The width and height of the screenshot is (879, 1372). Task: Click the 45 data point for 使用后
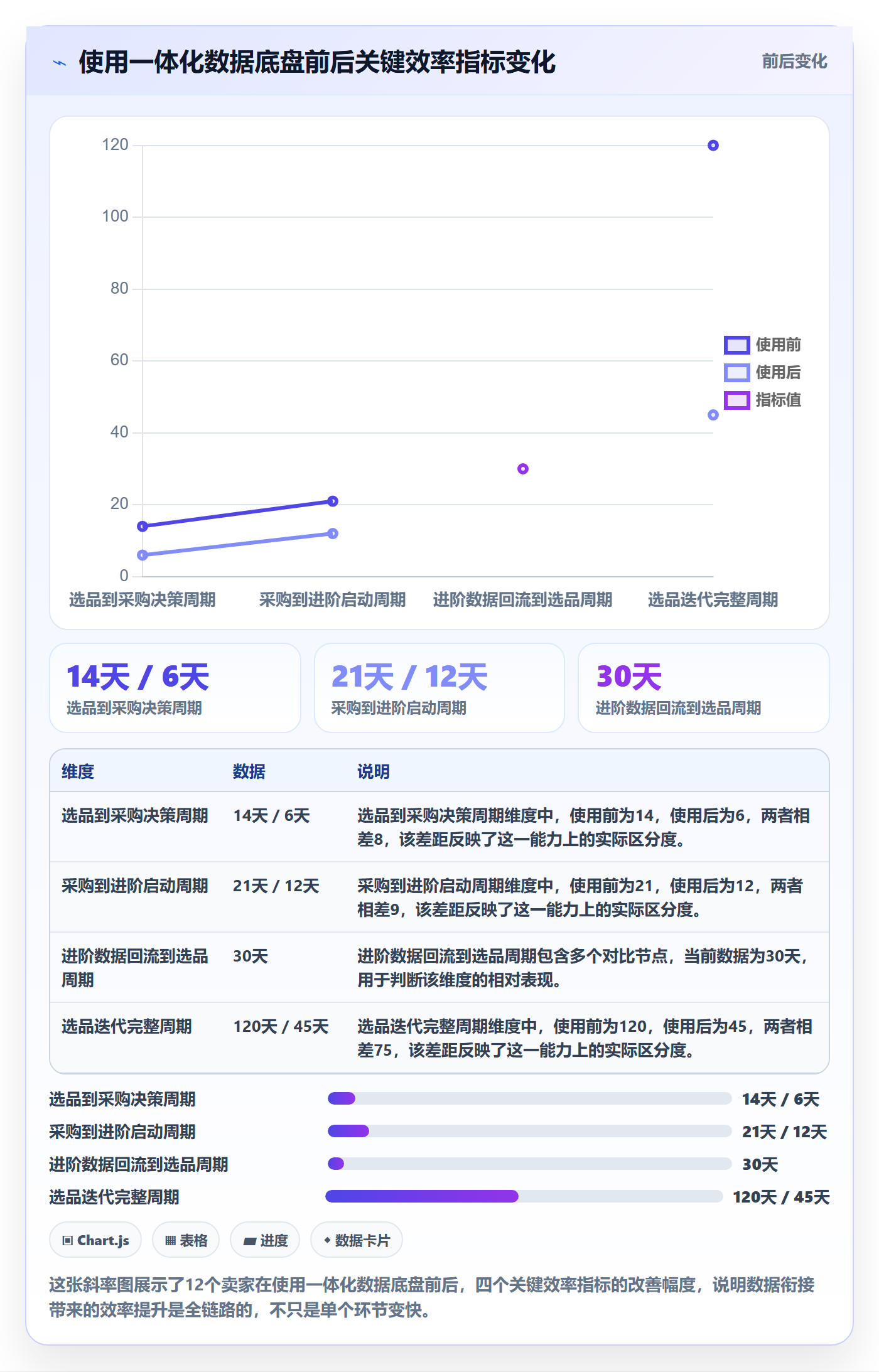[x=713, y=415]
